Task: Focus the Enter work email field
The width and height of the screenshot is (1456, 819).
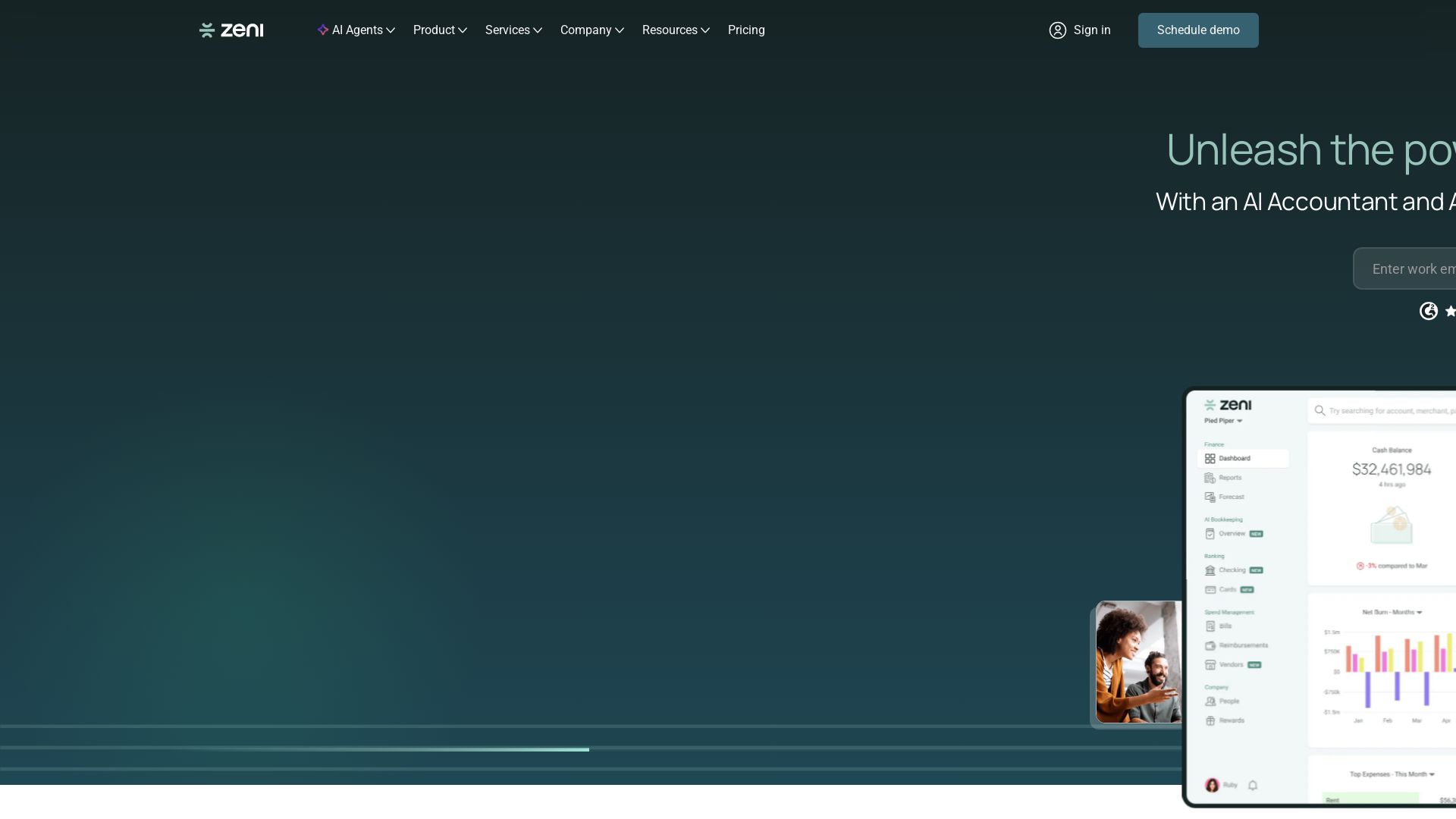Action: pos(1404,268)
